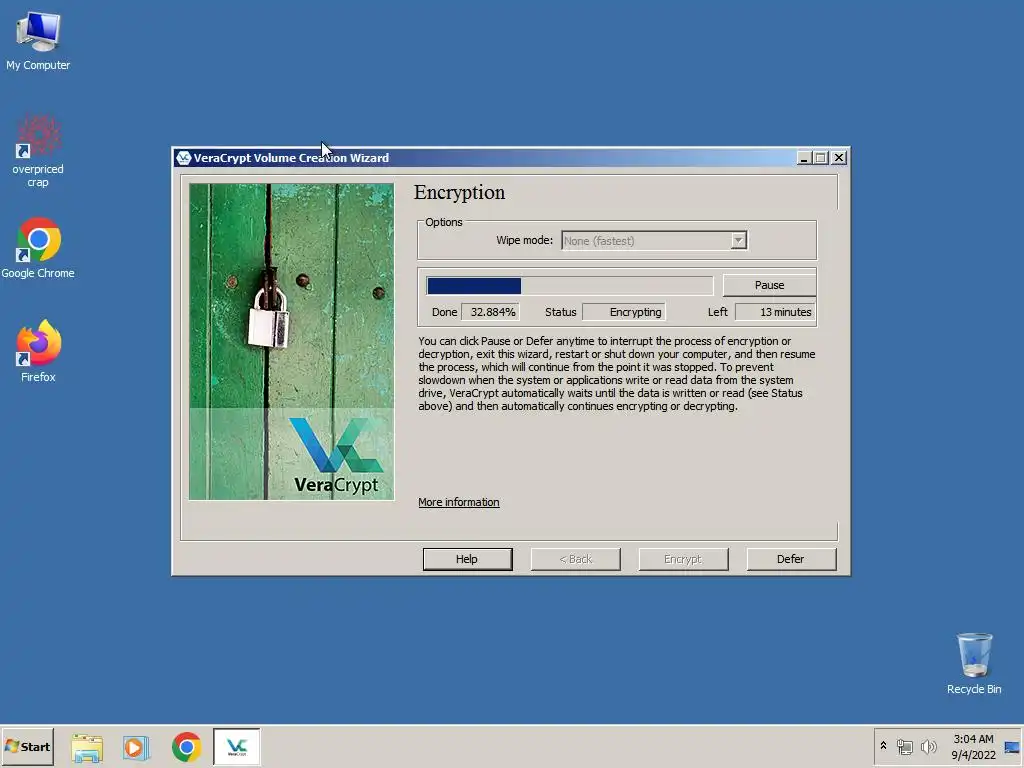Click the VeraCrypt logo in the title bar

184,158
